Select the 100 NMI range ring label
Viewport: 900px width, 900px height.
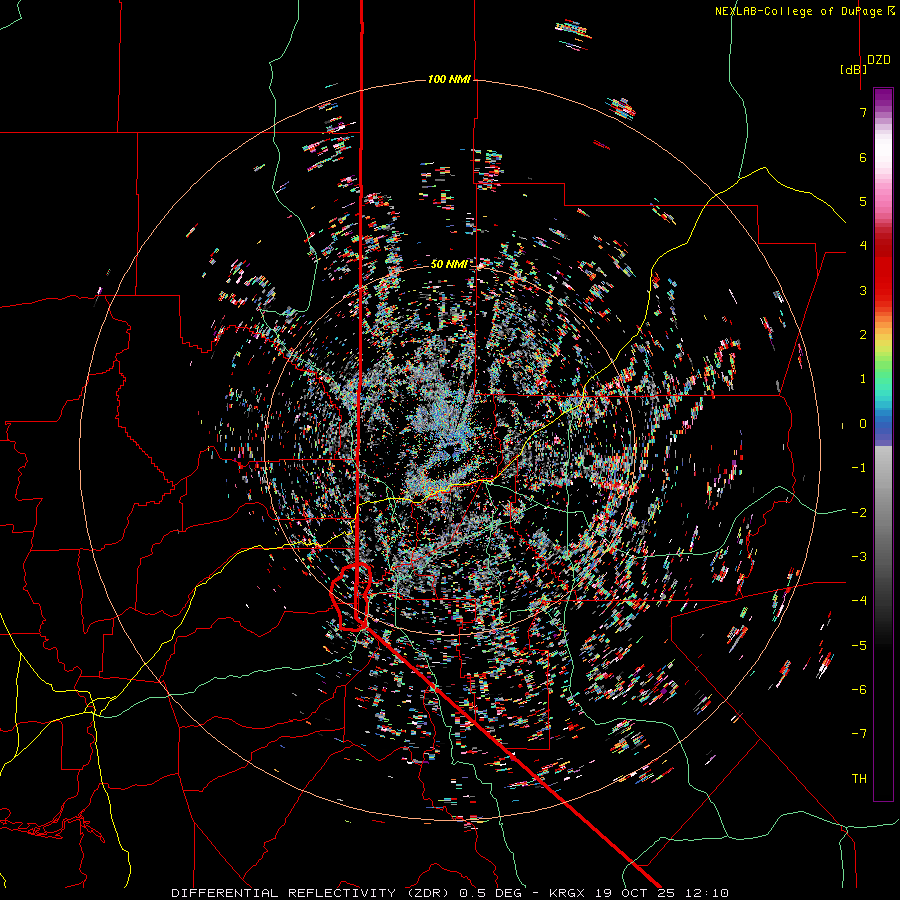pyautogui.click(x=449, y=79)
